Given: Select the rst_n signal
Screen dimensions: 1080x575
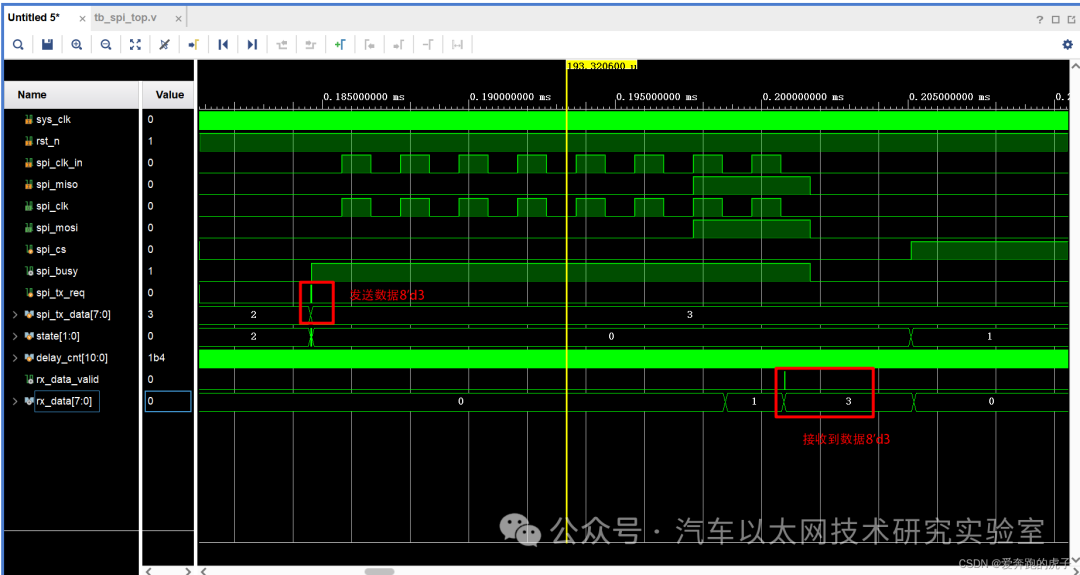Looking at the screenshot, I should click(48, 141).
